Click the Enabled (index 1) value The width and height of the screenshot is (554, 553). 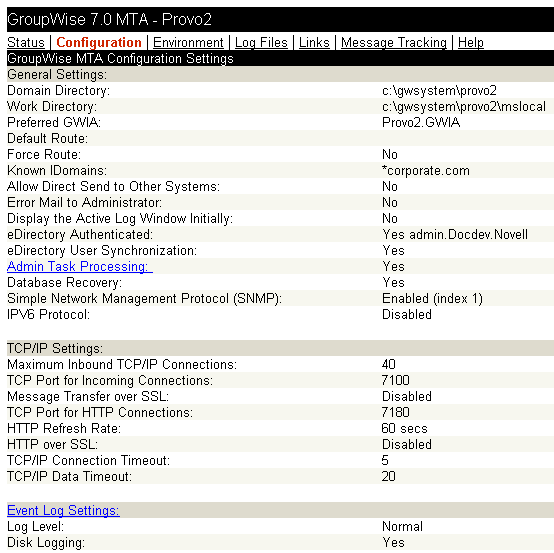(x=432, y=298)
